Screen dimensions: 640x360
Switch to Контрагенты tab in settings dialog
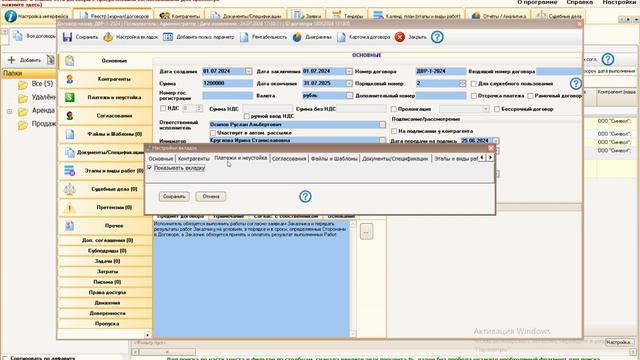click(x=194, y=159)
